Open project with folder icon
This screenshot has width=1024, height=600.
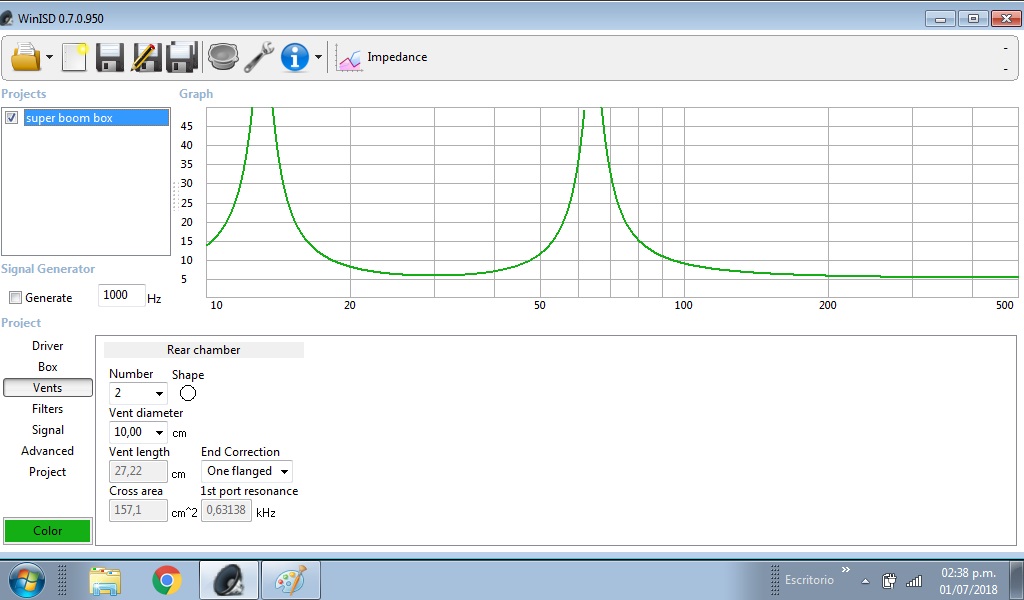point(25,57)
